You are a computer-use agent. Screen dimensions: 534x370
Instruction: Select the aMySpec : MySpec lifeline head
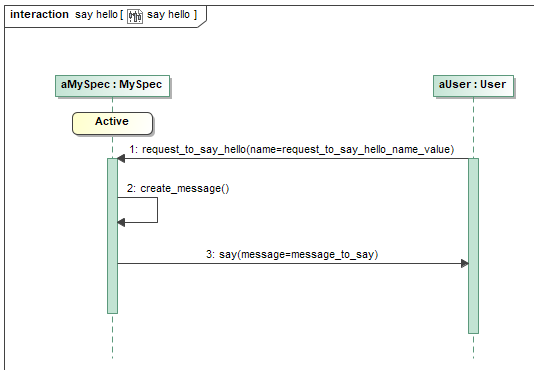(112, 86)
